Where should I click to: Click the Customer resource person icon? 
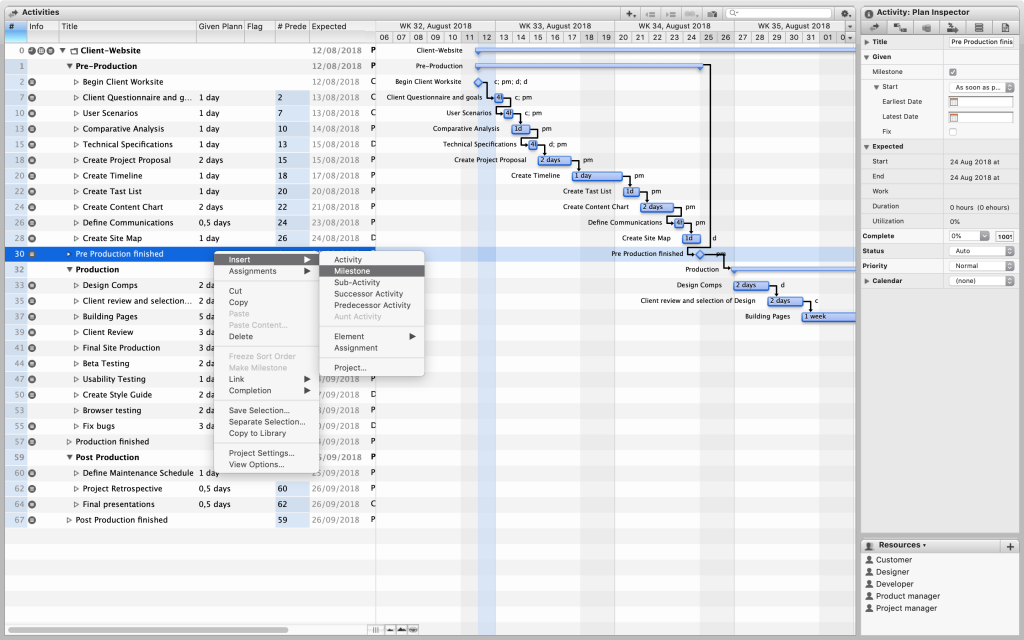click(x=869, y=560)
